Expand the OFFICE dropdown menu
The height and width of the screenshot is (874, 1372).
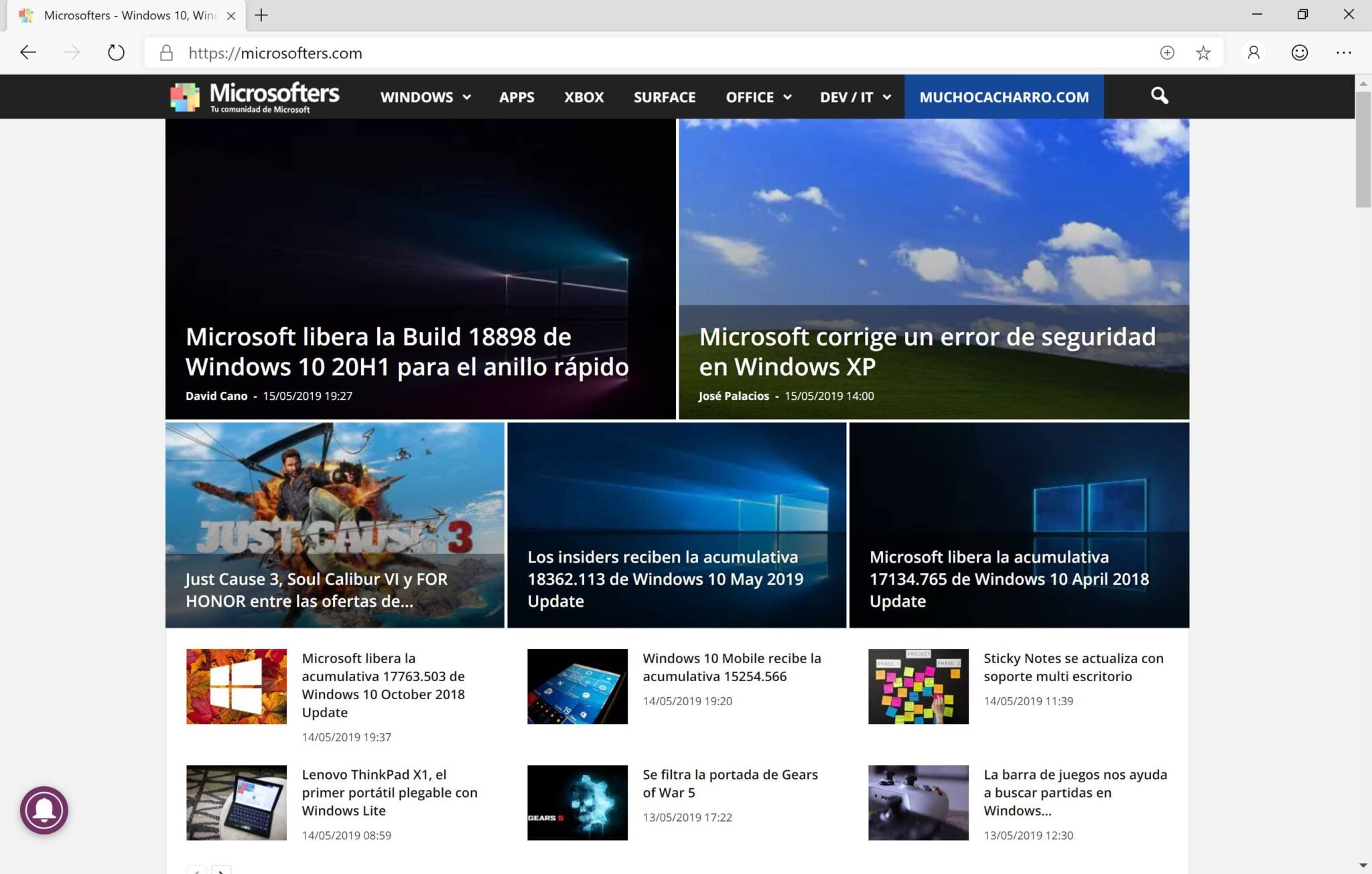pos(757,96)
